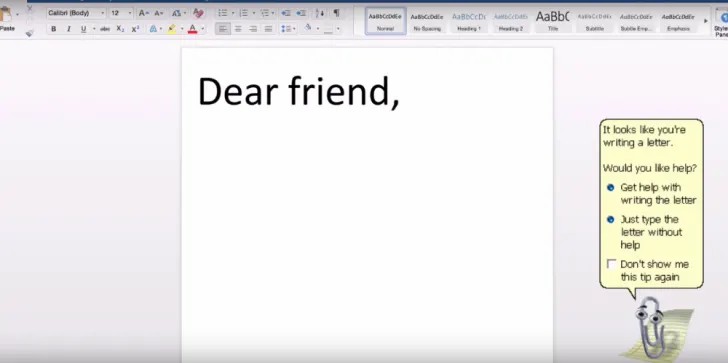Select Get help with writing the letter
728x363 pixels.
[652, 194]
